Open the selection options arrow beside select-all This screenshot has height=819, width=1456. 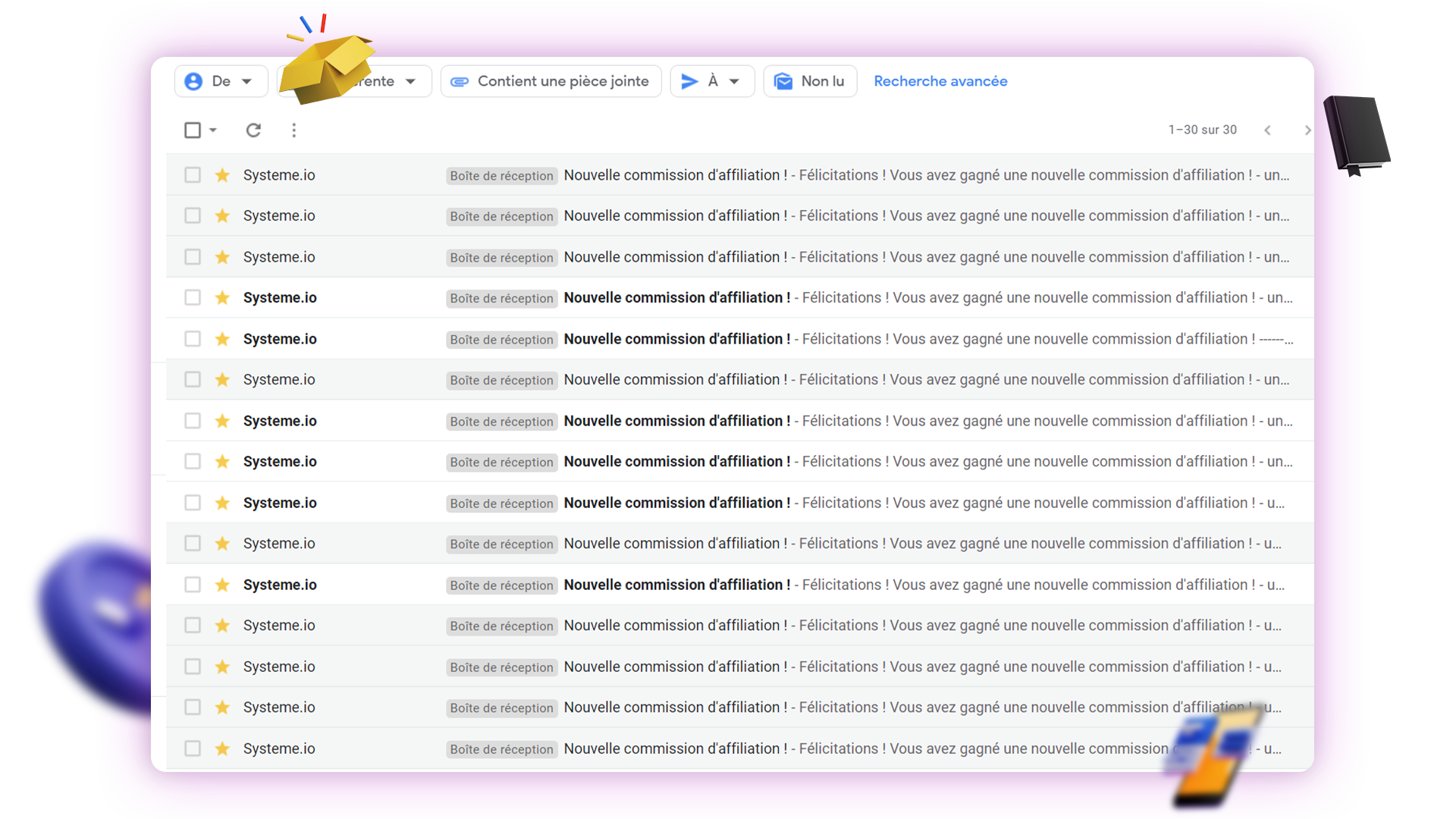tap(213, 130)
